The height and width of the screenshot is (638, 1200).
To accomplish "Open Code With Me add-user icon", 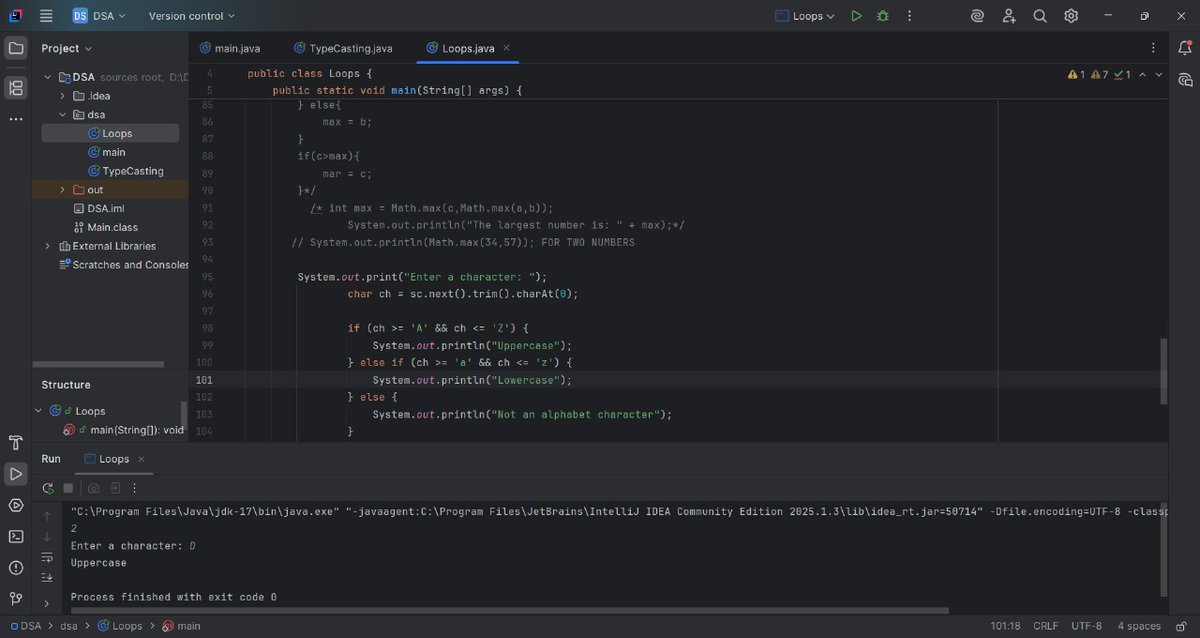I will pyautogui.click(x=1009, y=16).
